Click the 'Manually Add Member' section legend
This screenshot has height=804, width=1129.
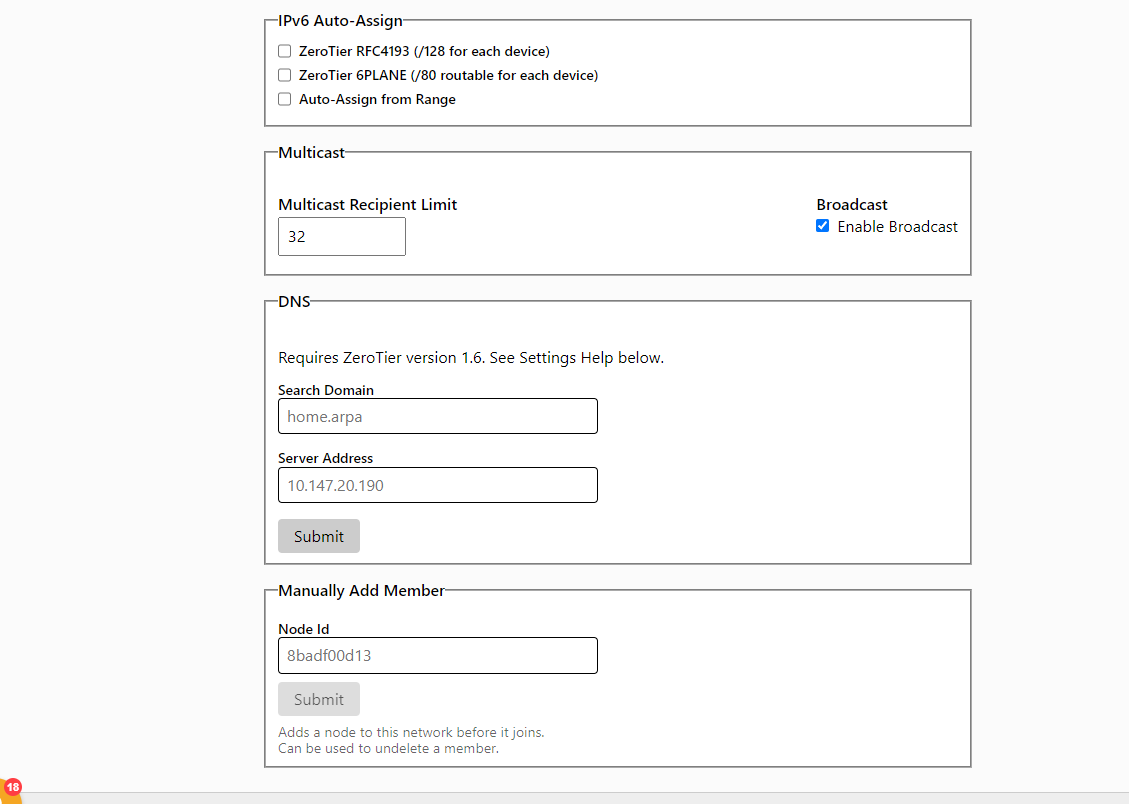(361, 591)
